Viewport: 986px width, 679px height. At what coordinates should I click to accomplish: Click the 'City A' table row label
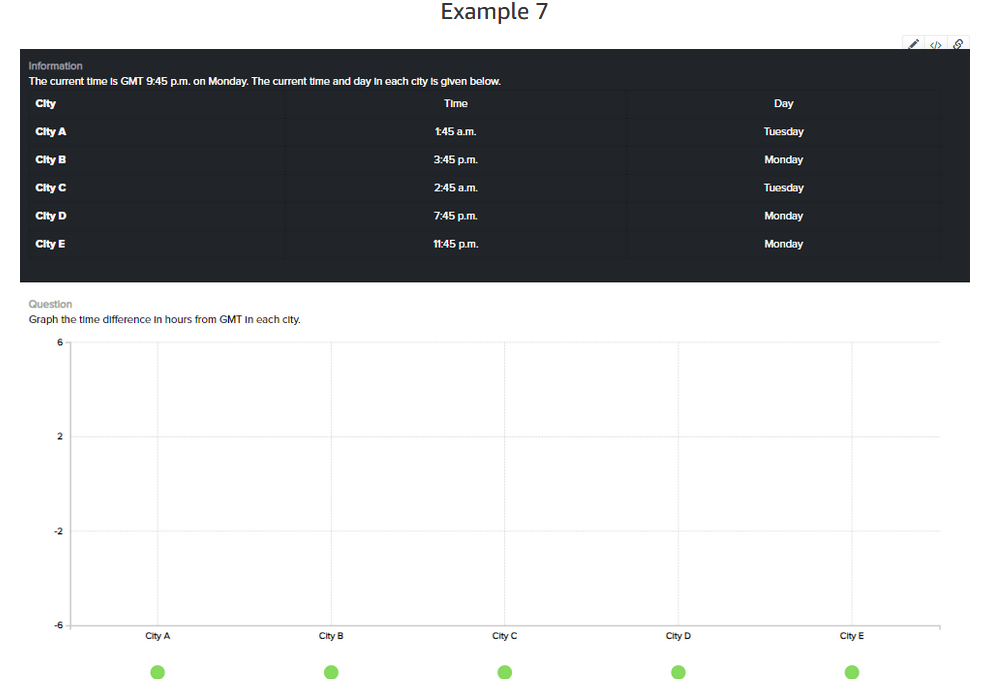(x=50, y=131)
